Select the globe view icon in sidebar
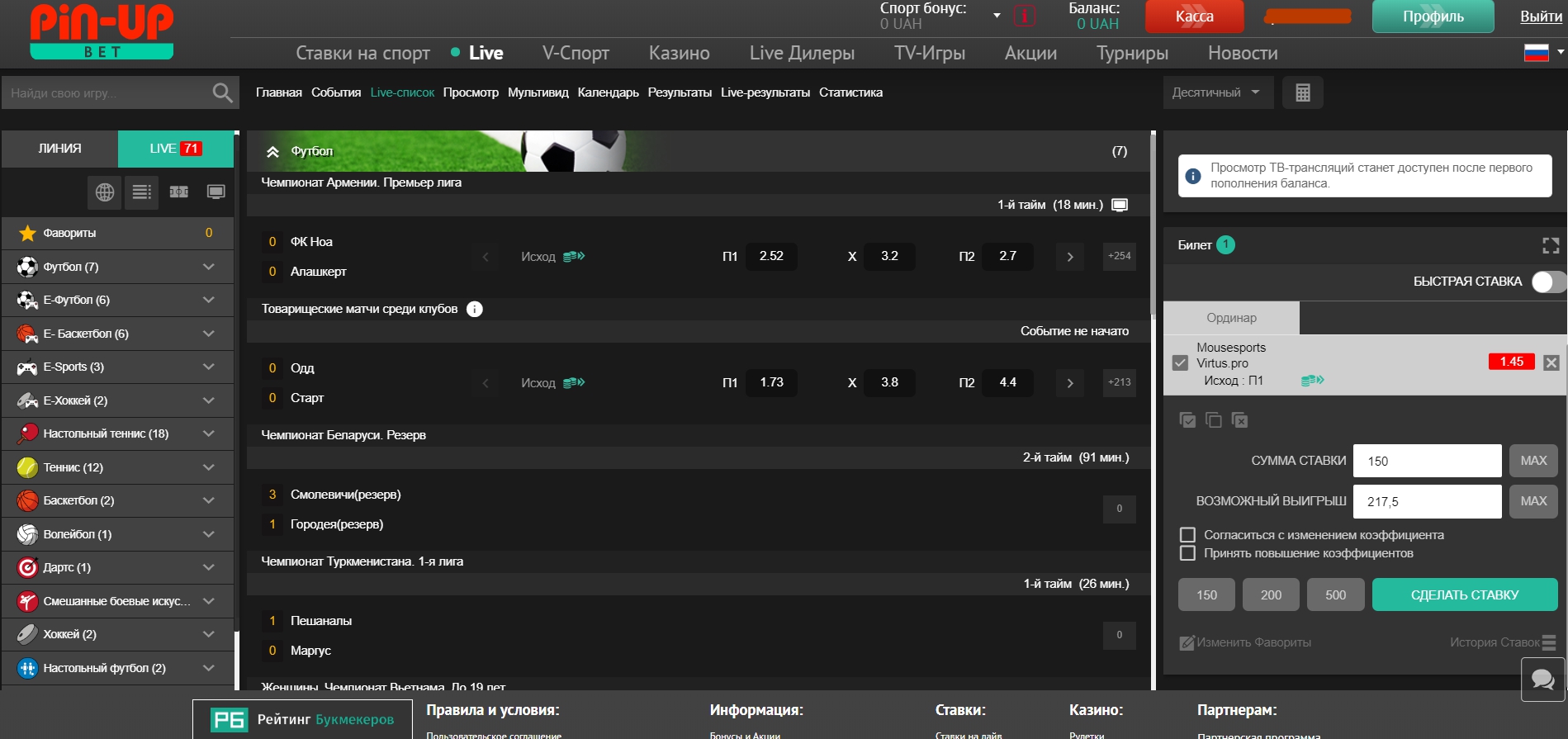 pyautogui.click(x=105, y=192)
